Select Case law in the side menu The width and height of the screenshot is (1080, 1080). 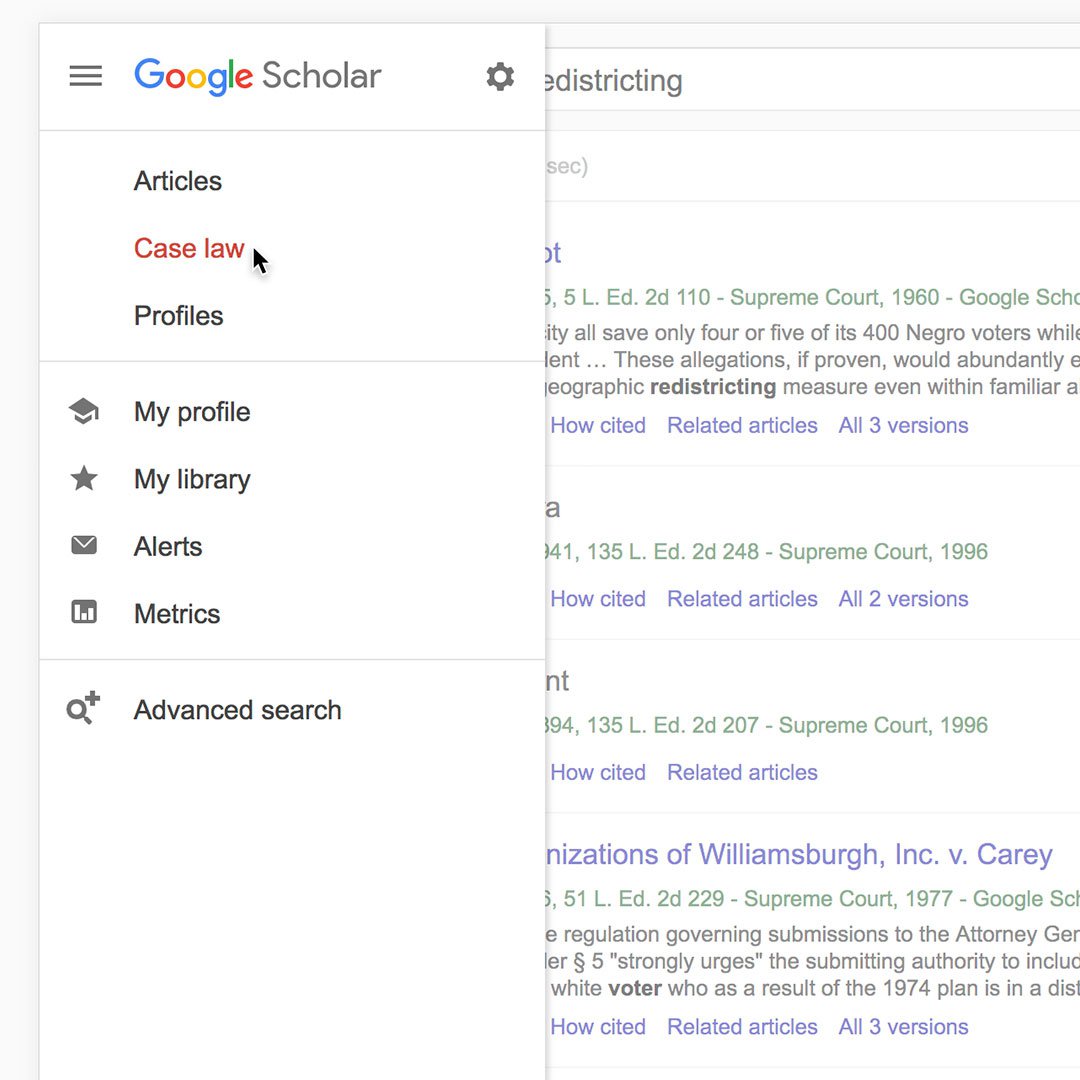(189, 248)
